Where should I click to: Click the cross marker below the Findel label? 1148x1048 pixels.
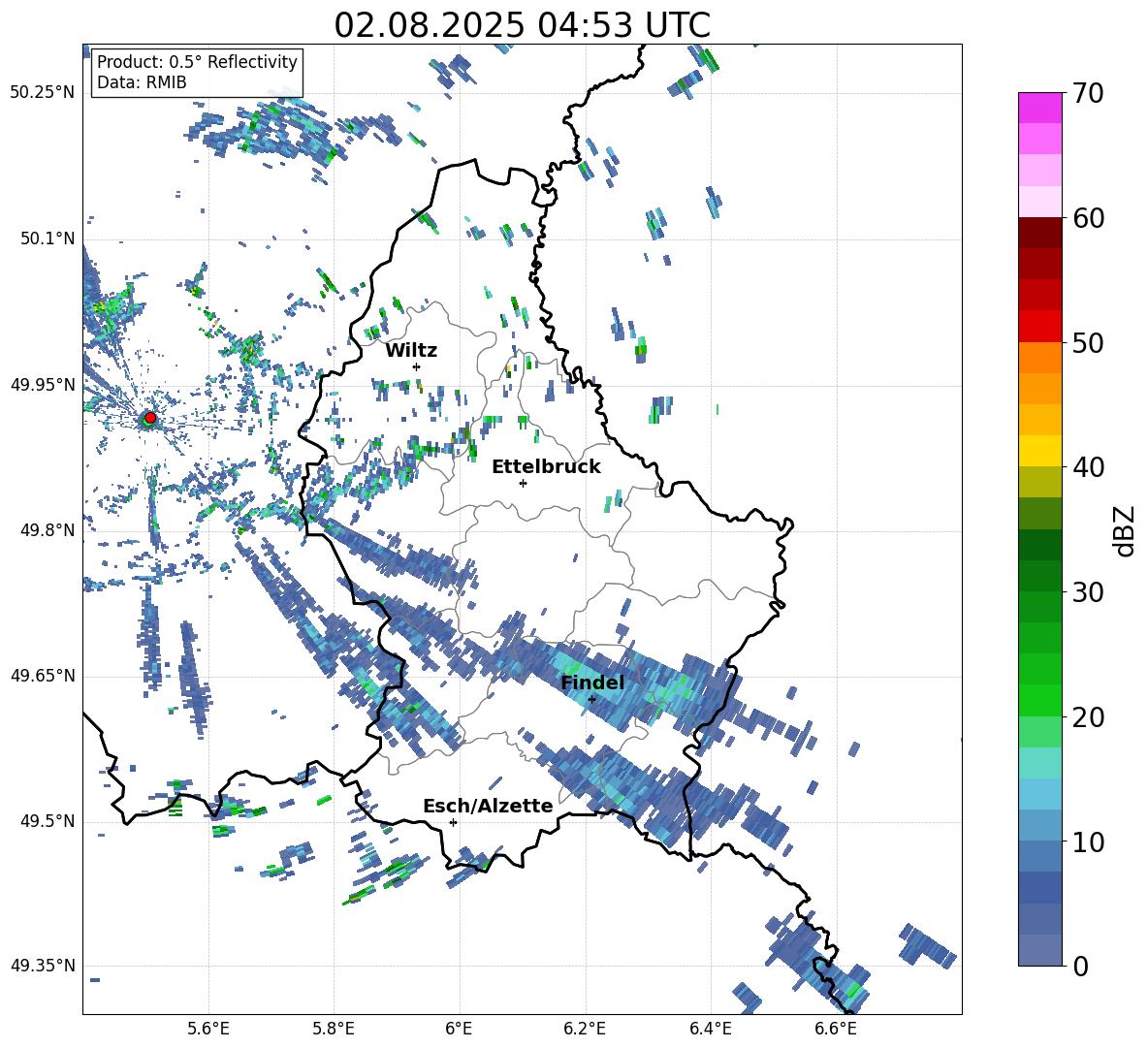pyautogui.click(x=591, y=699)
